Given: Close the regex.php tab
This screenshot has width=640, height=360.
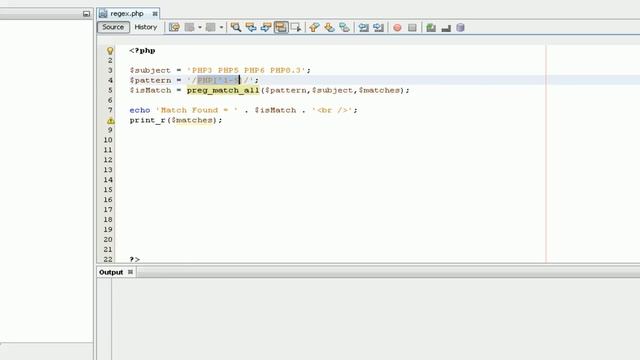Looking at the screenshot, I should coord(155,13).
